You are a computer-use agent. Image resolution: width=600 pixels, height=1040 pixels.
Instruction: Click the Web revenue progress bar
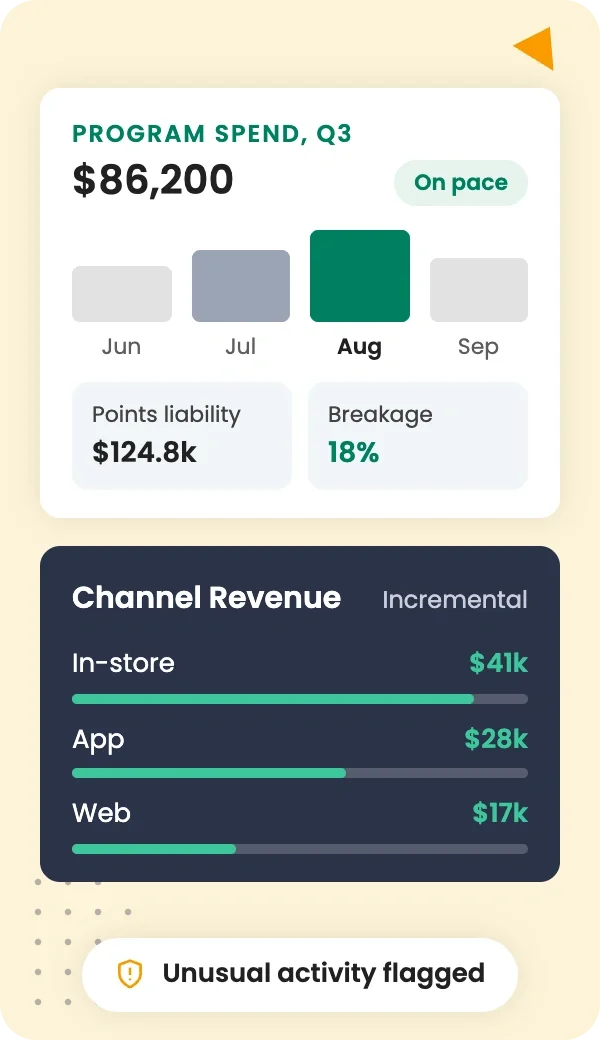(x=300, y=849)
